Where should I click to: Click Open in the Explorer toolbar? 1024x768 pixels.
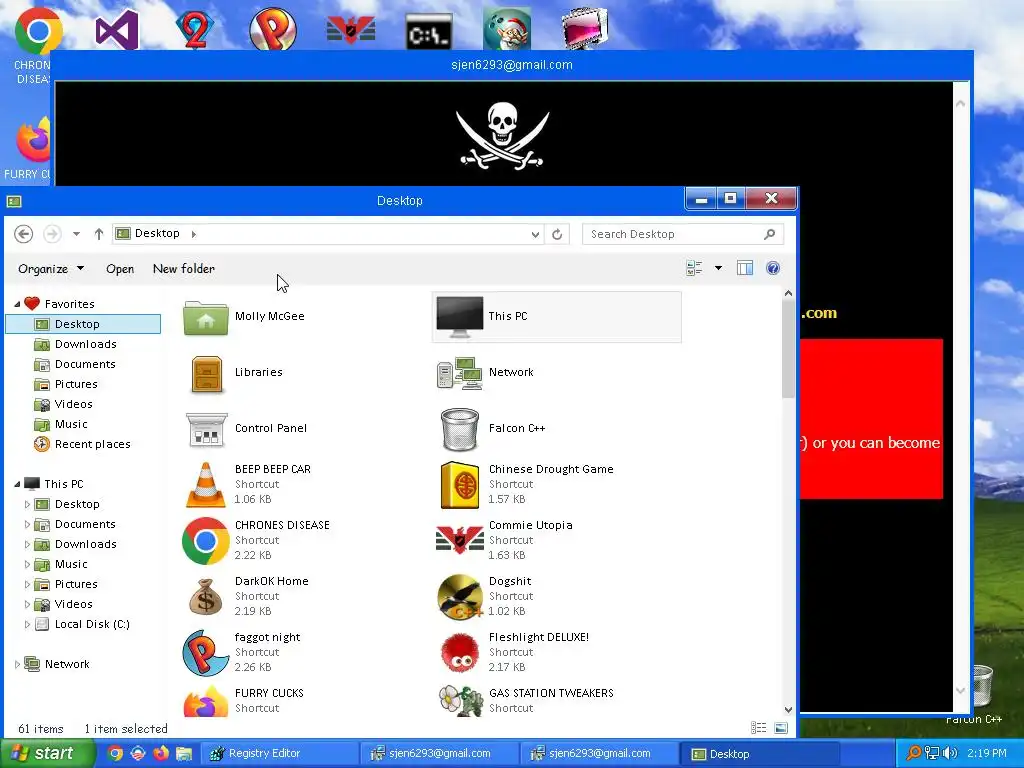pos(120,268)
